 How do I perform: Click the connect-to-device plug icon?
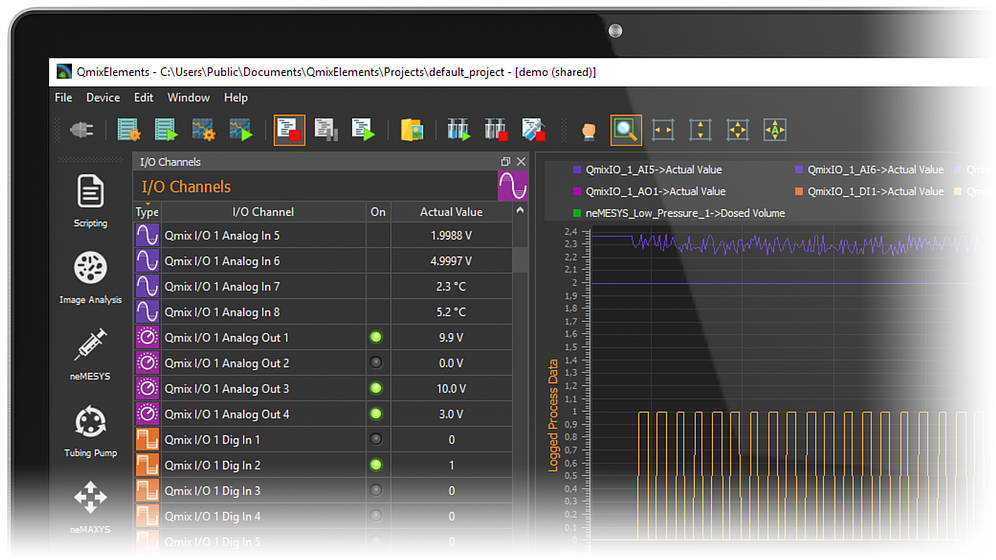pyautogui.click(x=80, y=130)
